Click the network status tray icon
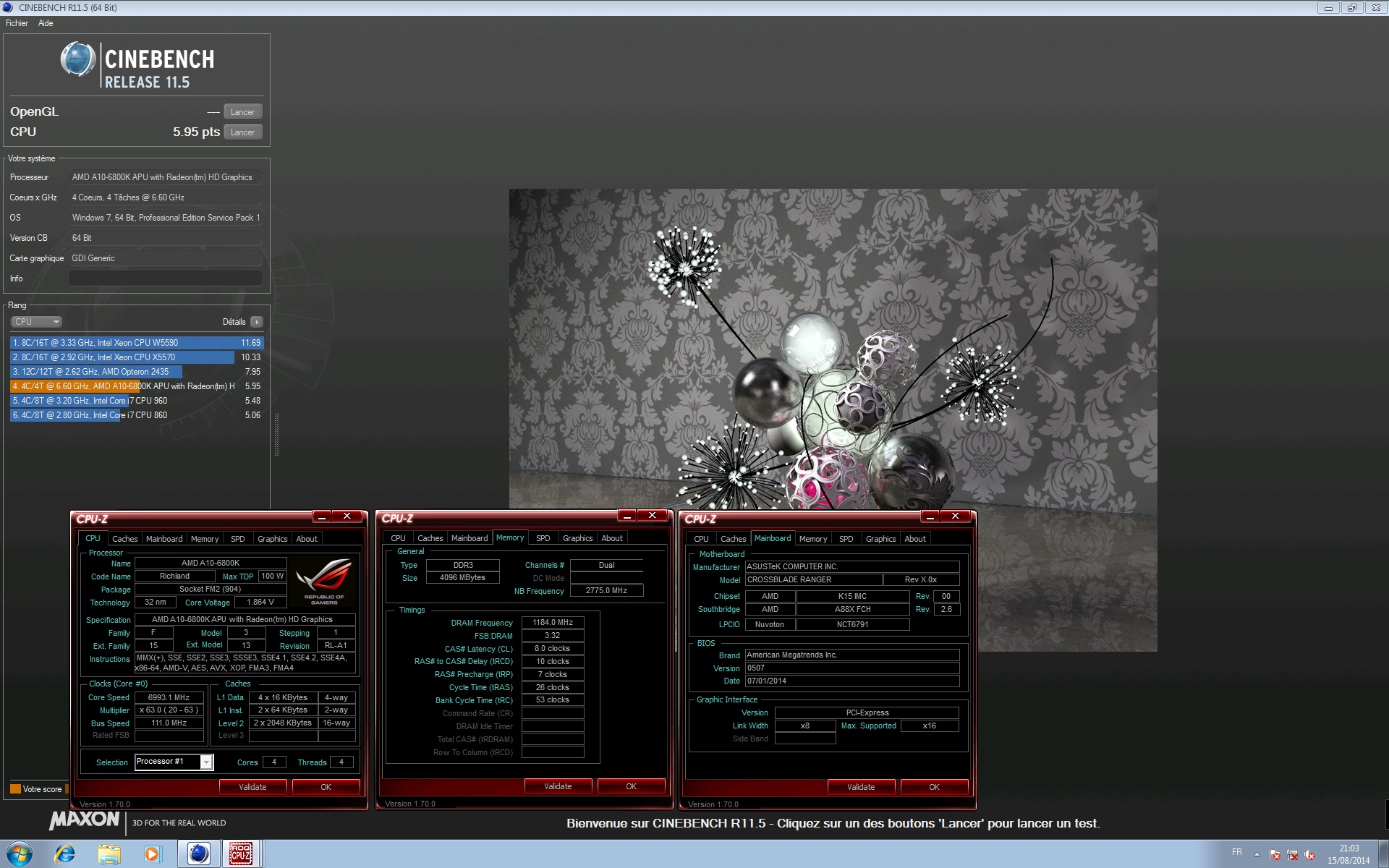The image size is (1389, 868). (1292, 855)
